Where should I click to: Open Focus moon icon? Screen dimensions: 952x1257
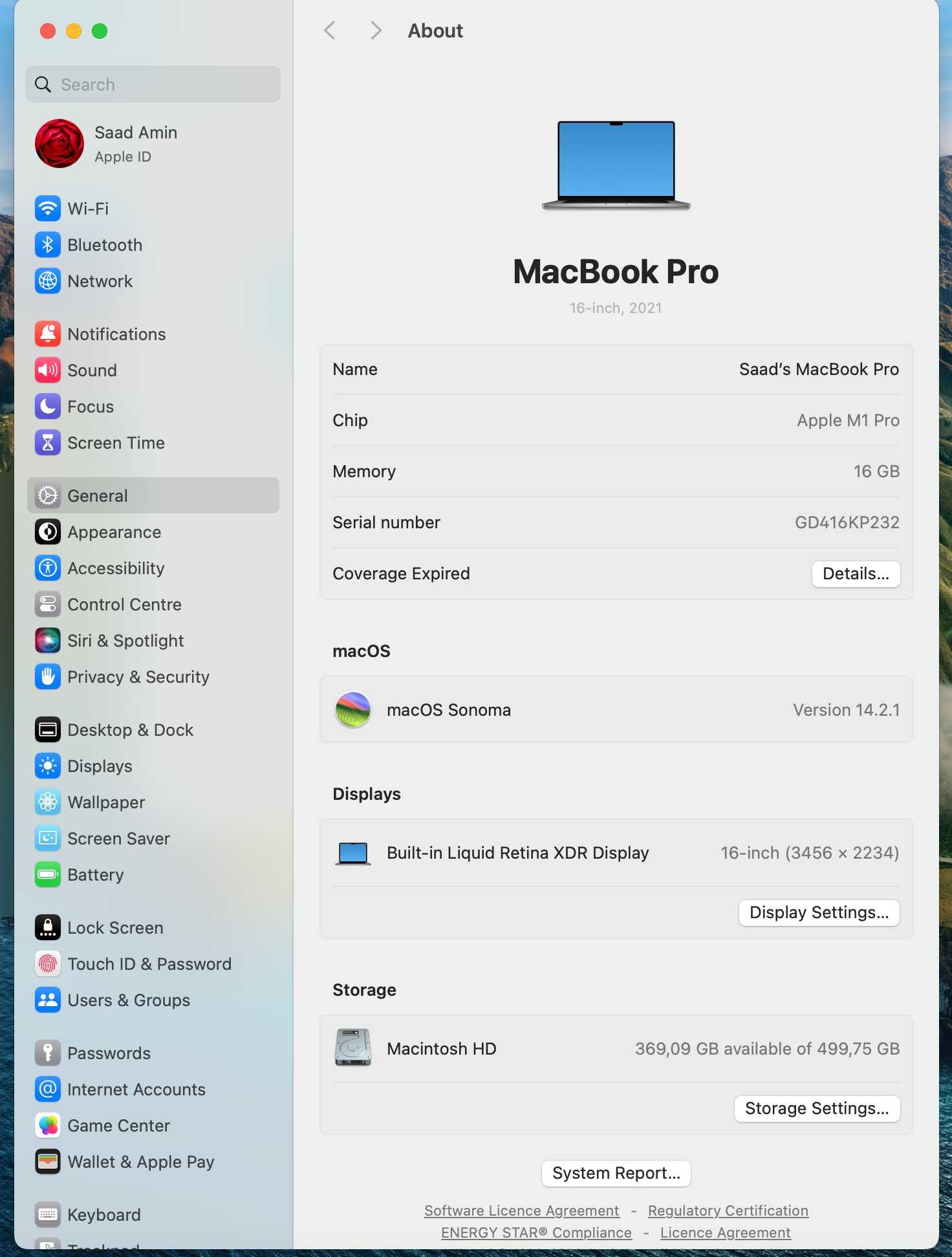point(48,407)
